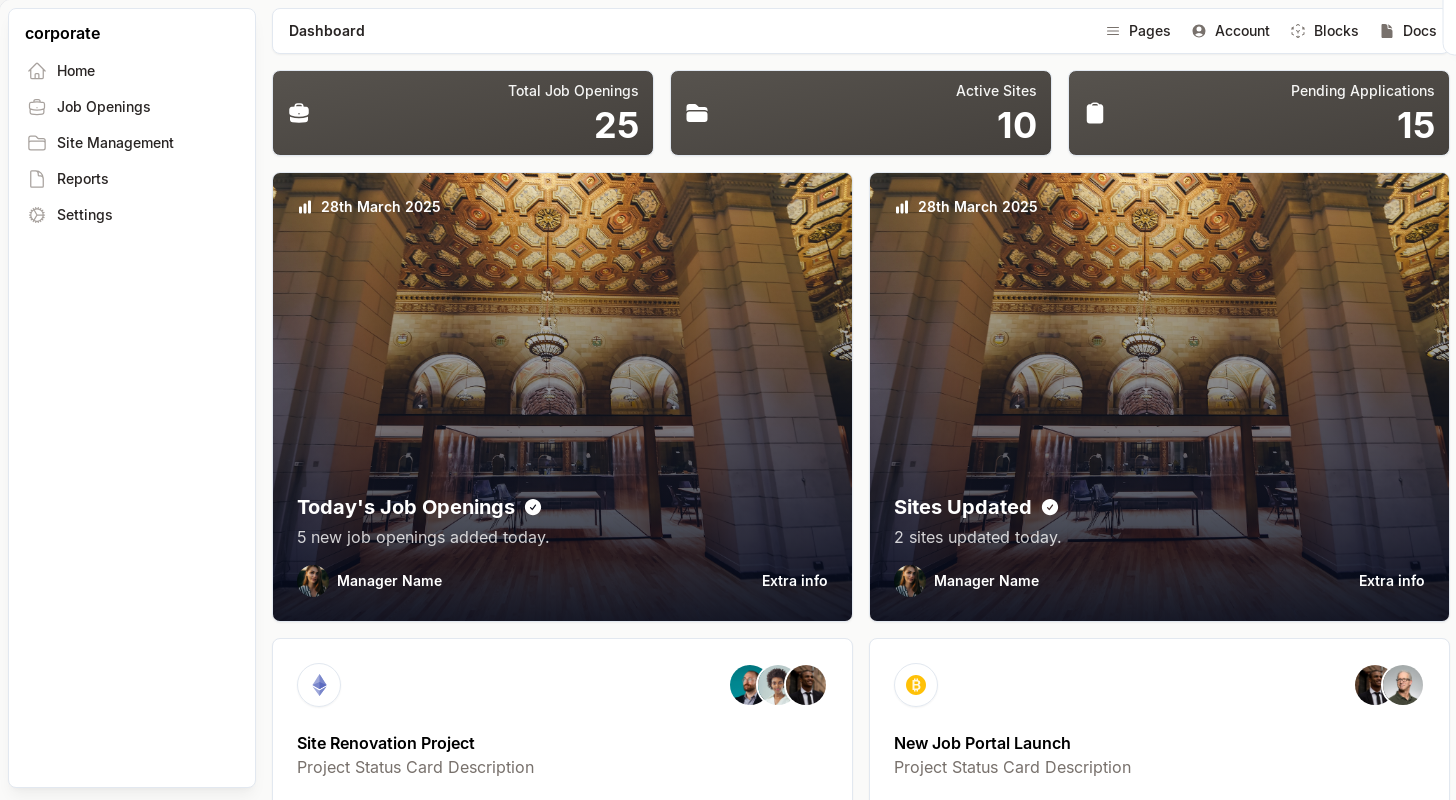Click manager avatar on Today's Job Openings card

pos(313,581)
